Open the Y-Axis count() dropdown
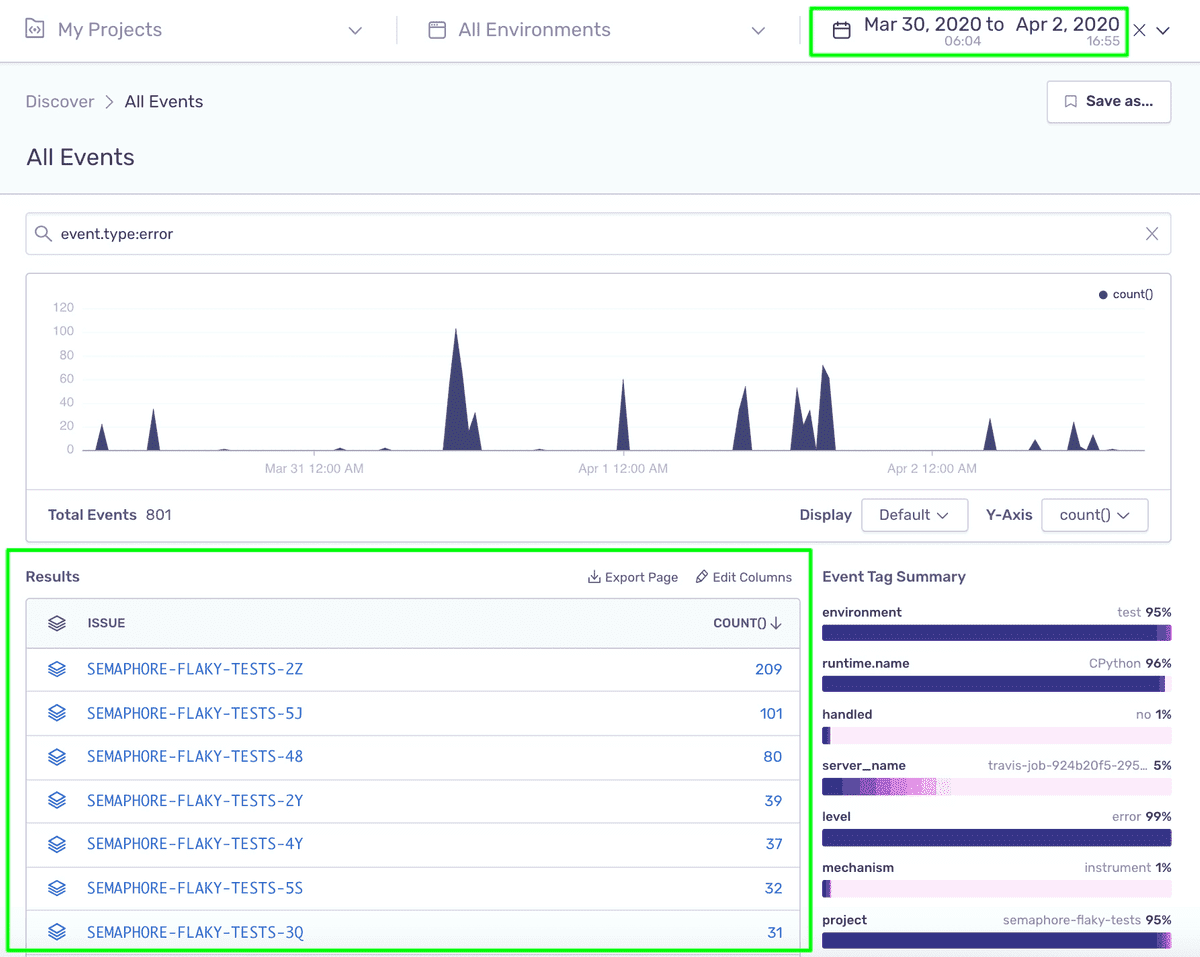Viewport: 1200px width, 957px height. [x=1095, y=515]
